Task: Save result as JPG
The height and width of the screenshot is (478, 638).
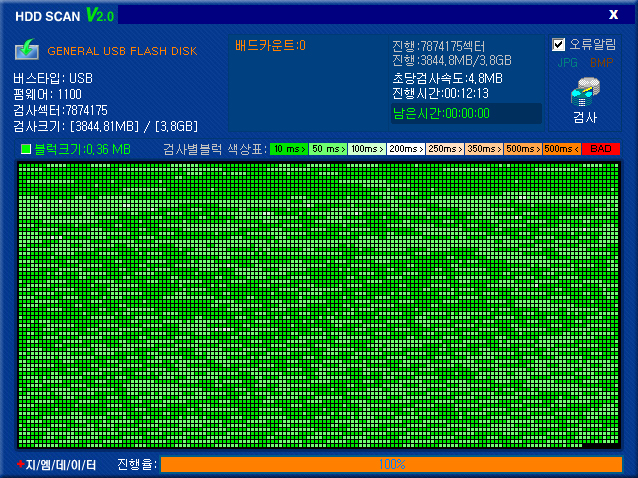Action: 568,63
